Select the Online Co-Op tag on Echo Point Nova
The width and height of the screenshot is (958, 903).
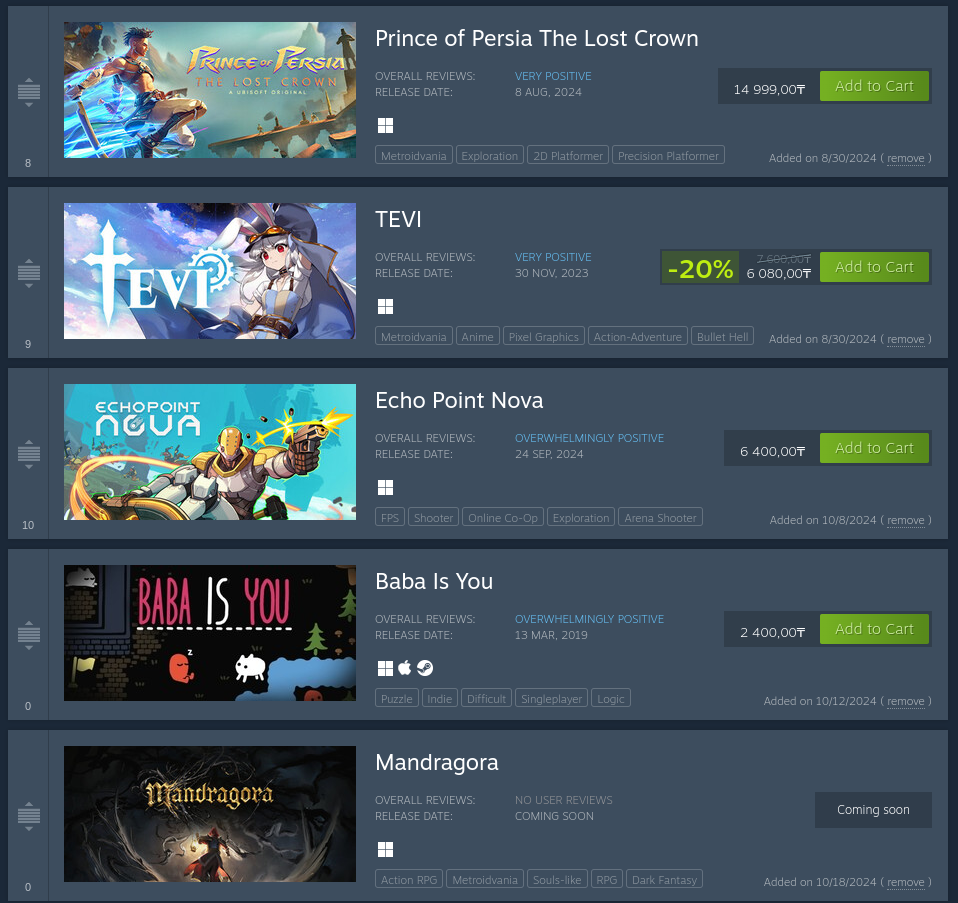tap(503, 517)
